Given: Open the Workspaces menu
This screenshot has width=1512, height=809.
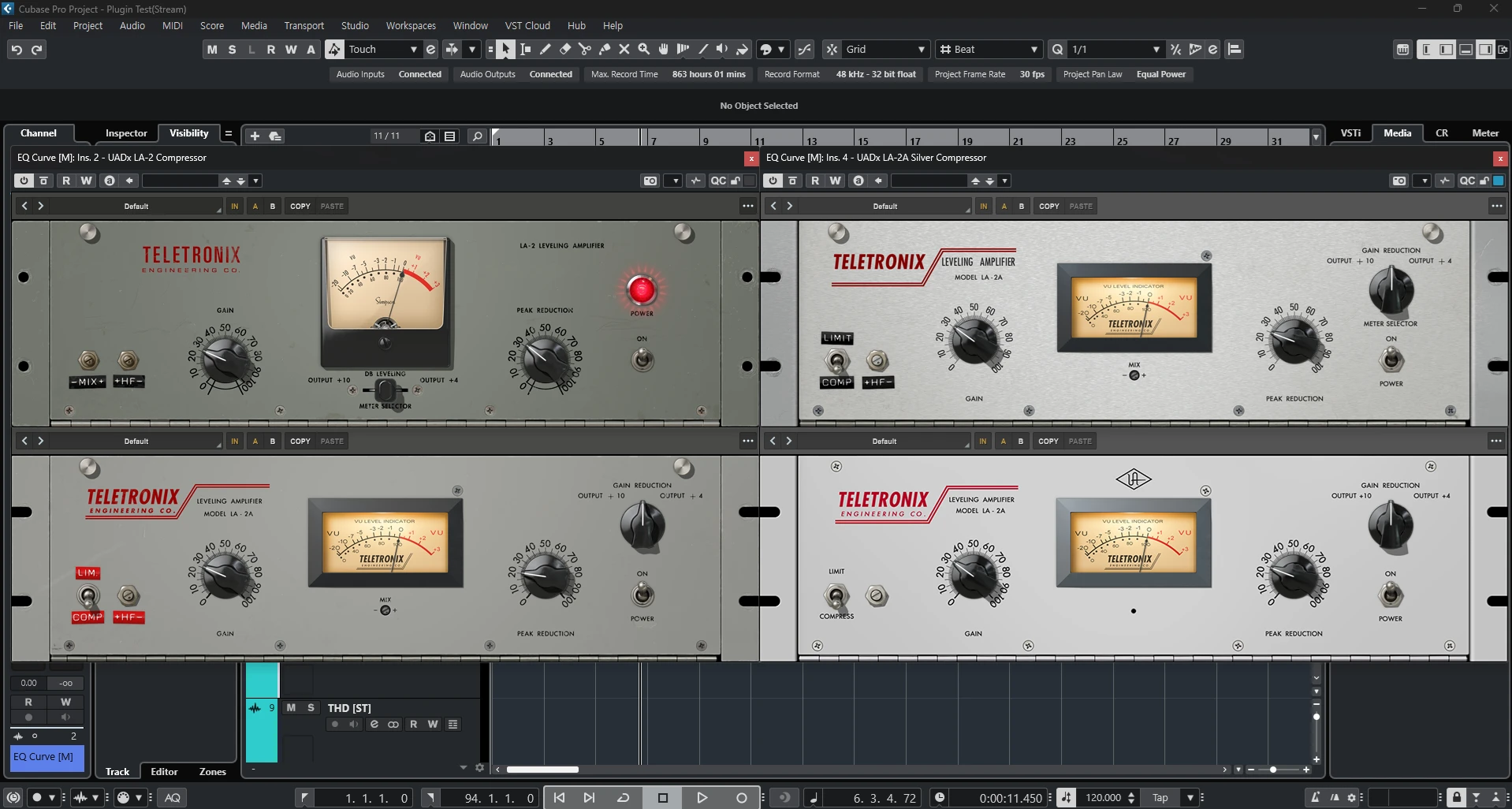Looking at the screenshot, I should click(411, 25).
